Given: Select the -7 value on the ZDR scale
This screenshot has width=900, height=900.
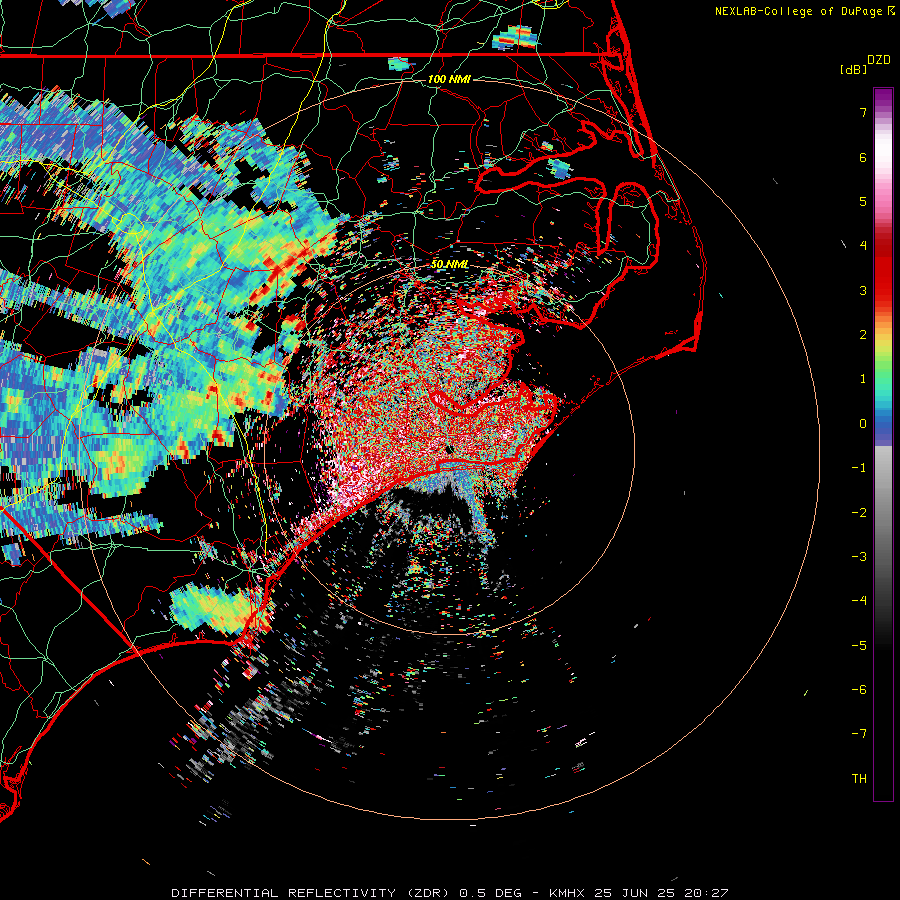Looking at the screenshot, I should pyautogui.click(x=859, y=734).
